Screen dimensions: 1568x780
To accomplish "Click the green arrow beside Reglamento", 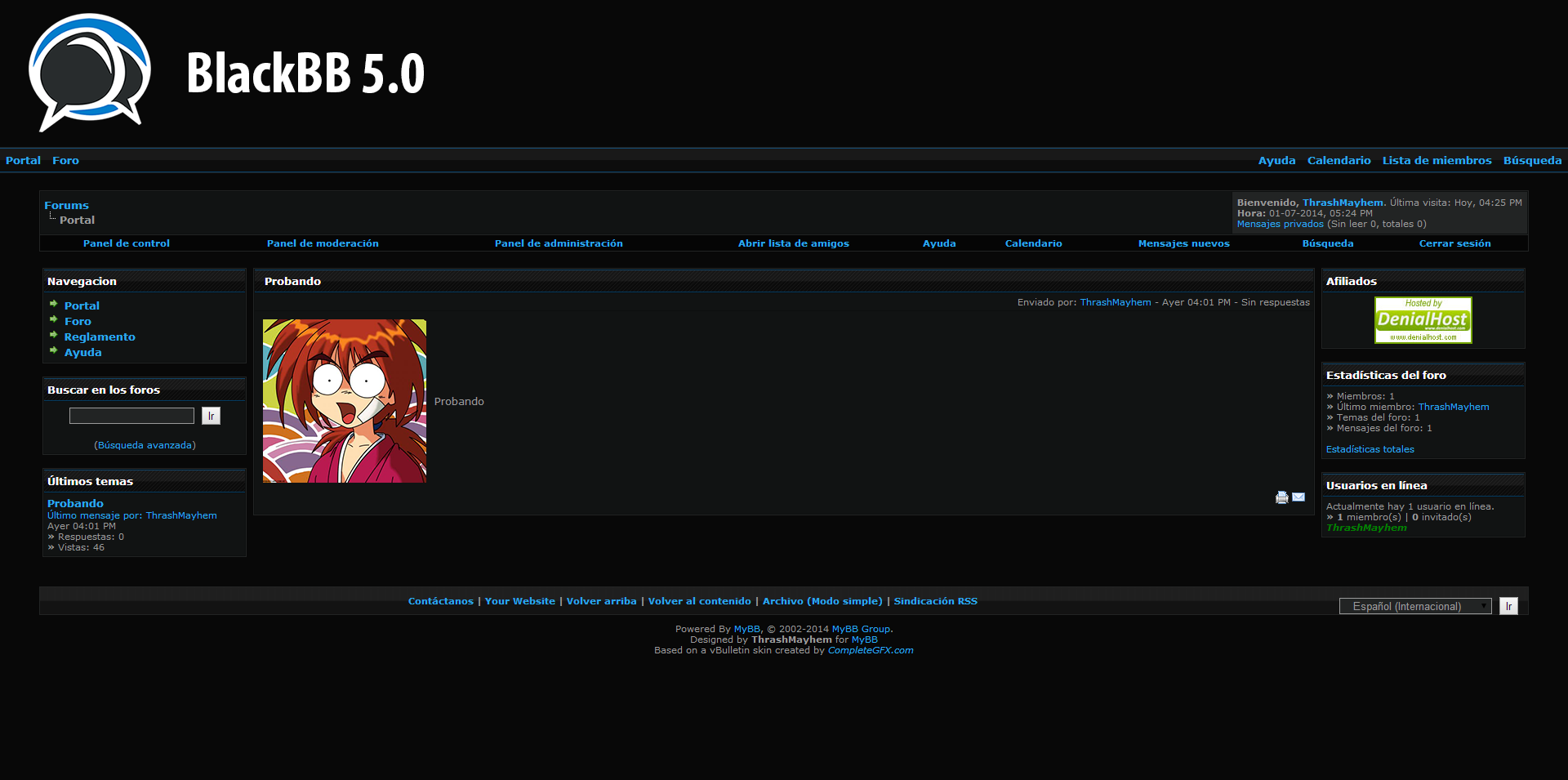I will (54, 335).
